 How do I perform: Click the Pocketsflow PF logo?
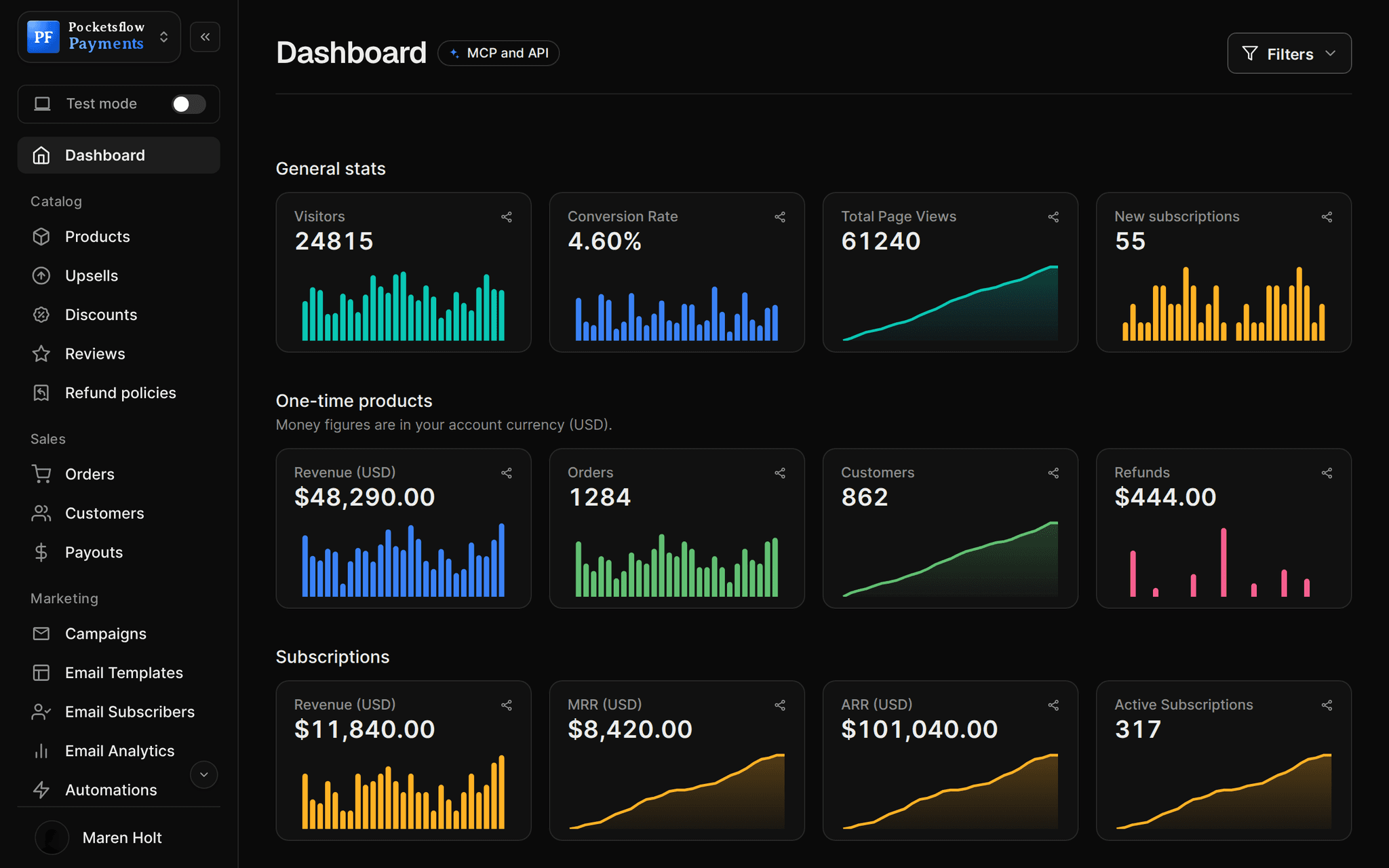pos(43,37)
